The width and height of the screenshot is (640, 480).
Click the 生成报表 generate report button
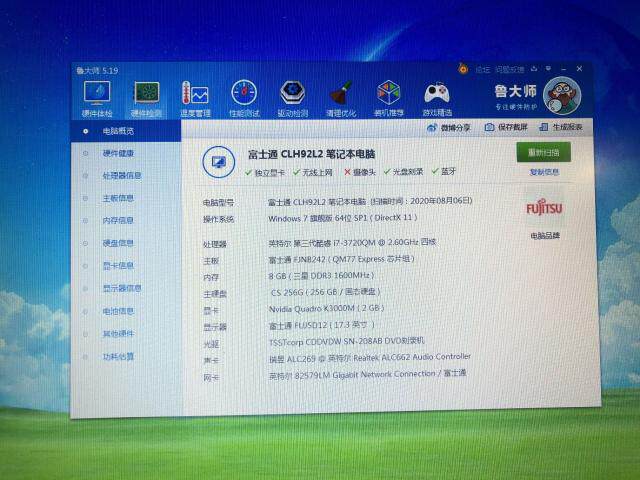click(561, 127)
